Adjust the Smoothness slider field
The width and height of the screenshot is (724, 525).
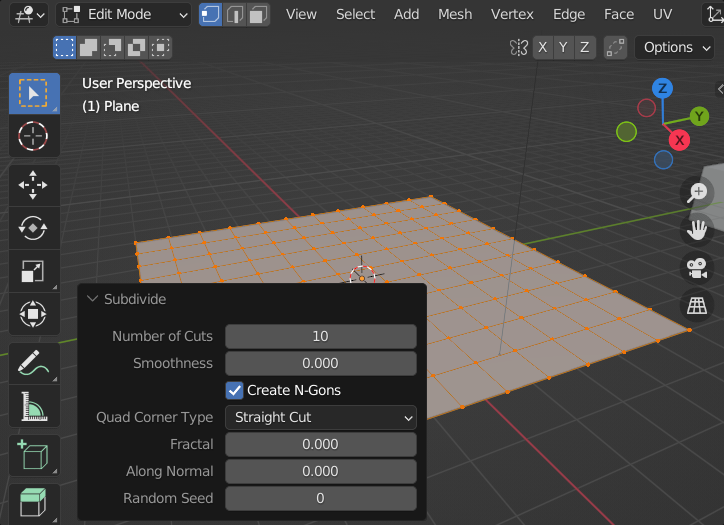tap(320, 363)
